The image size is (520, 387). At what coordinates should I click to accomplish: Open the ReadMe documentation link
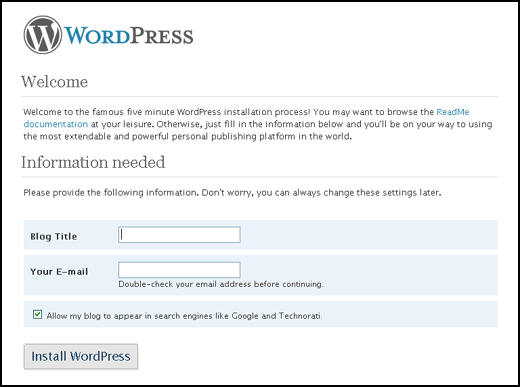[x=452, y=112]
